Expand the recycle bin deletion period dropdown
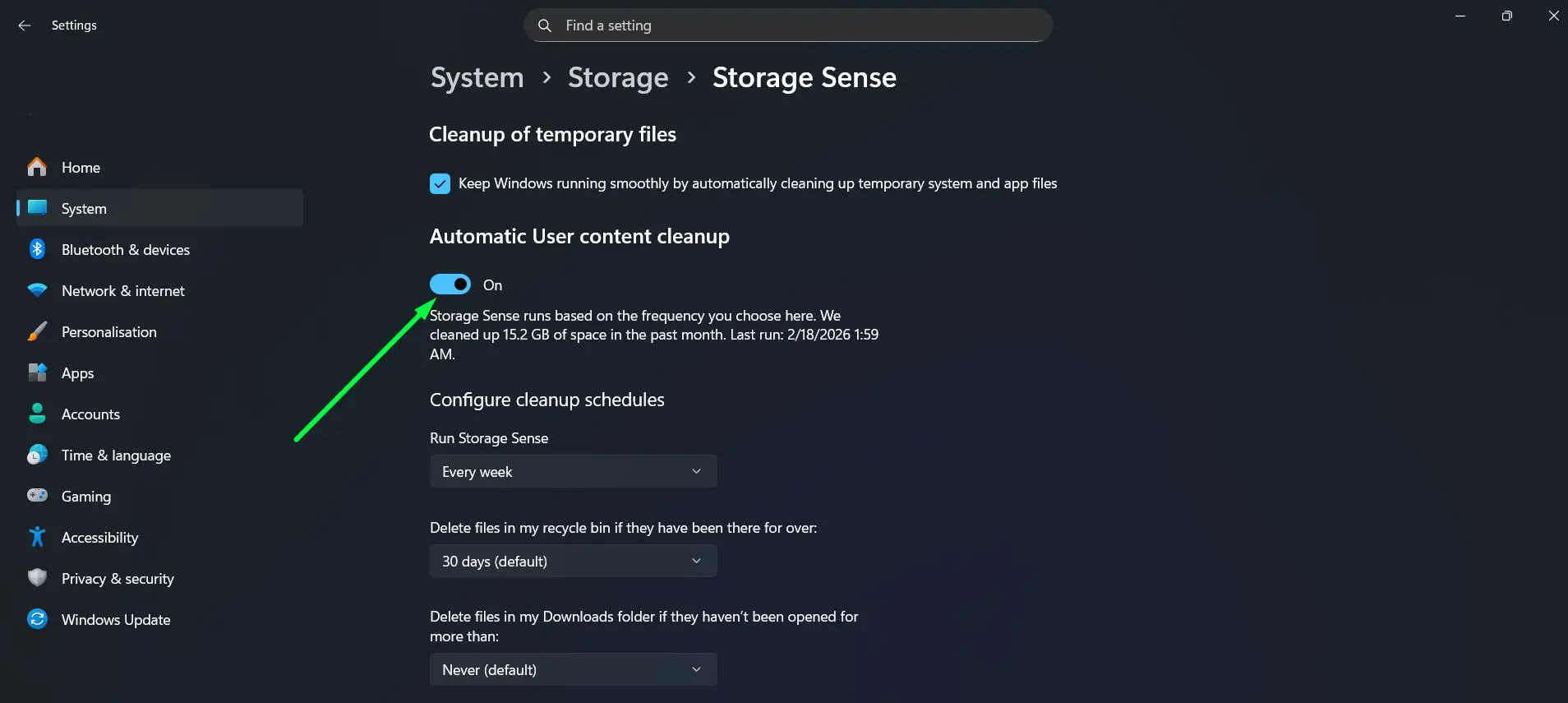This screenshot has width=1568, height=703. (573, 561)
